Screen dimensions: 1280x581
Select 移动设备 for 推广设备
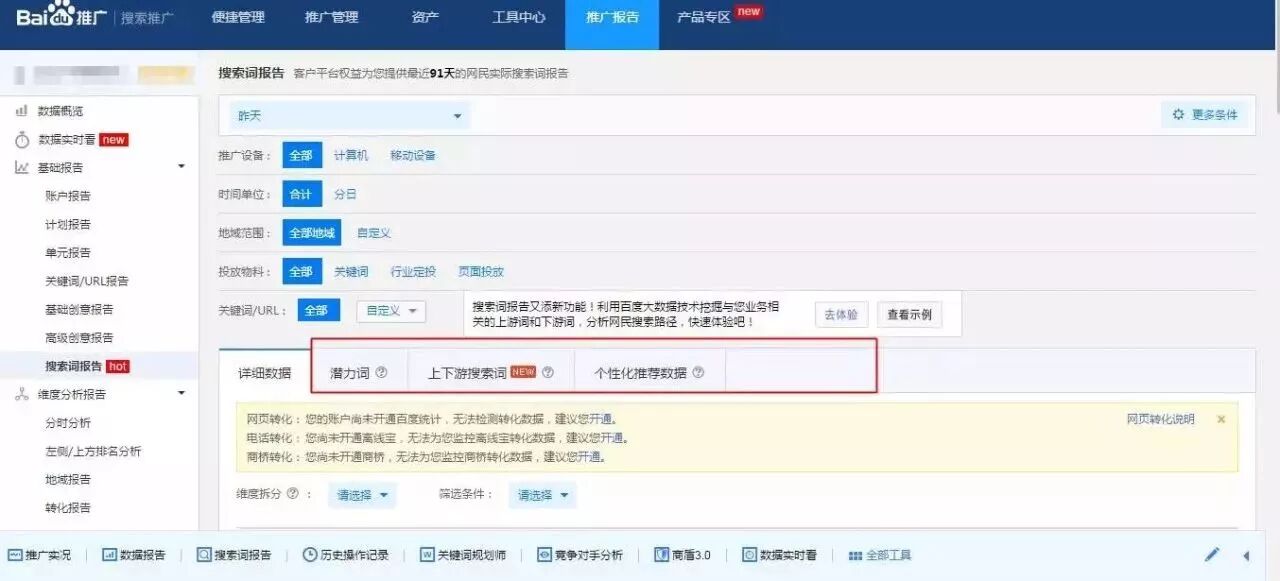point(412,155)
